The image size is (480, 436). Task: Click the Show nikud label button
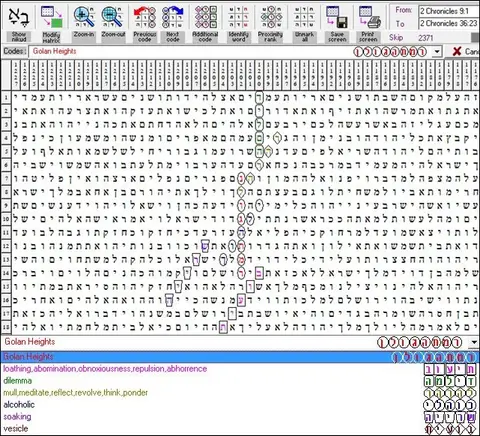pos(19,37)
